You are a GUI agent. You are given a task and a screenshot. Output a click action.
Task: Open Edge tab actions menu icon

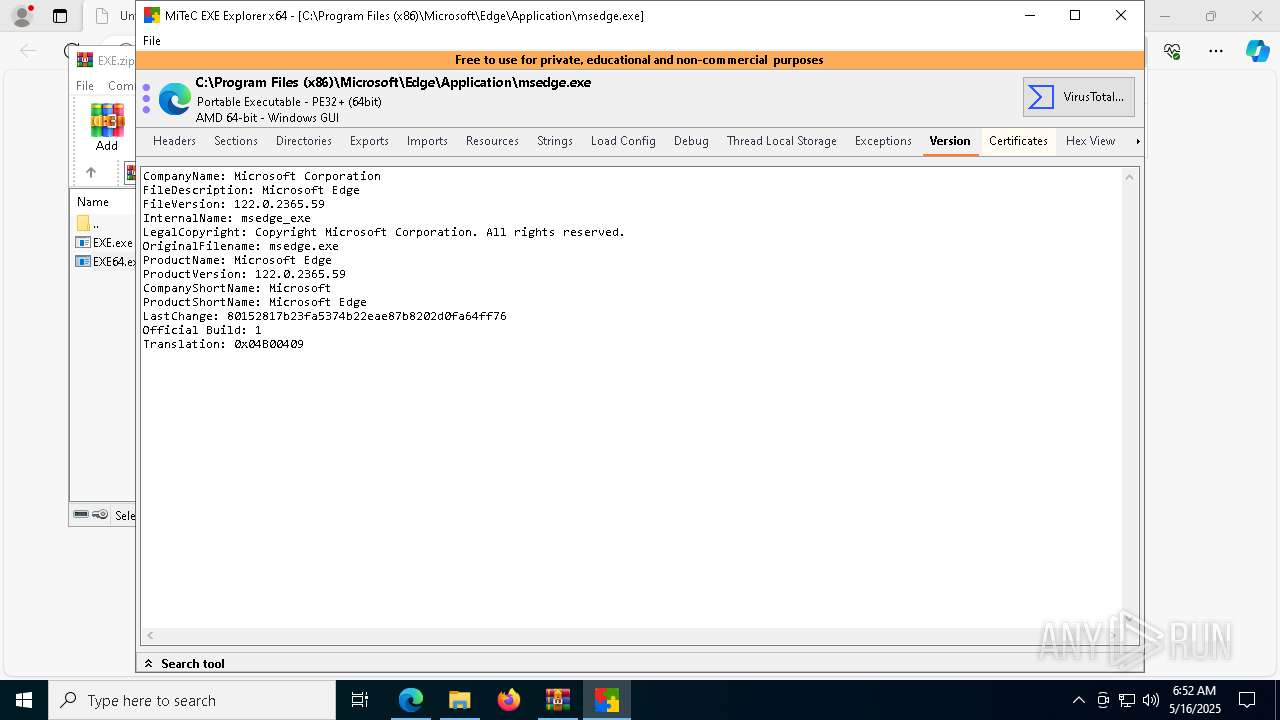(60, 16)
